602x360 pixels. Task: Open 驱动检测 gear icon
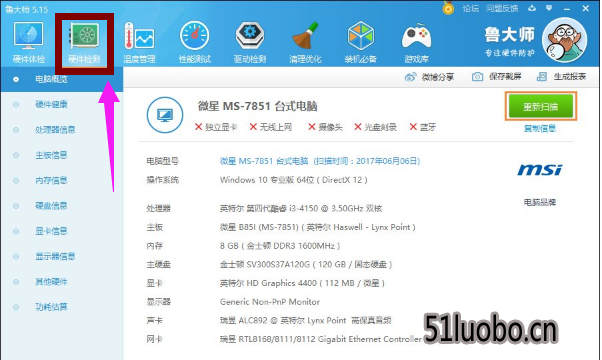click(x=250, y=36)
